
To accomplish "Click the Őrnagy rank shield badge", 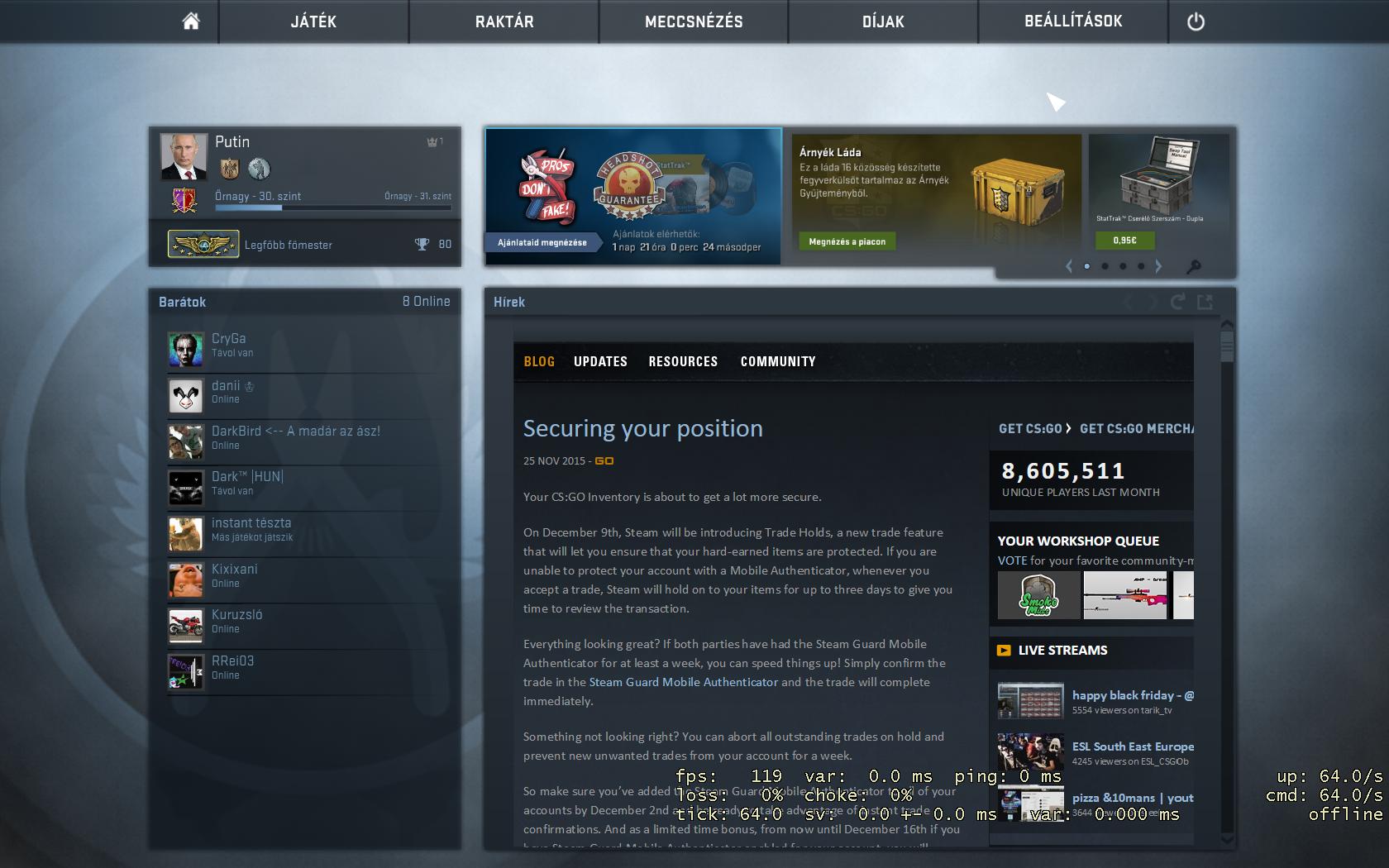I will point(184,199).
